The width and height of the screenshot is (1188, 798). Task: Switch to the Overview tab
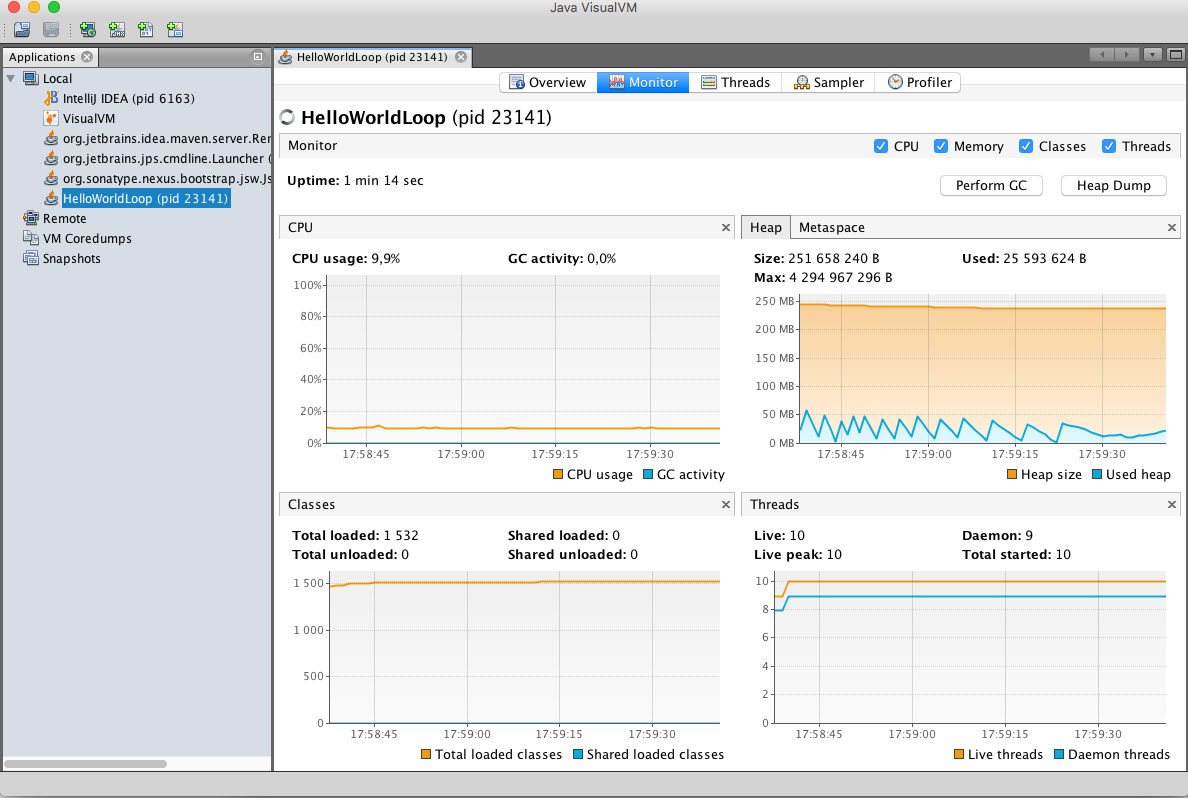point(548,83)
